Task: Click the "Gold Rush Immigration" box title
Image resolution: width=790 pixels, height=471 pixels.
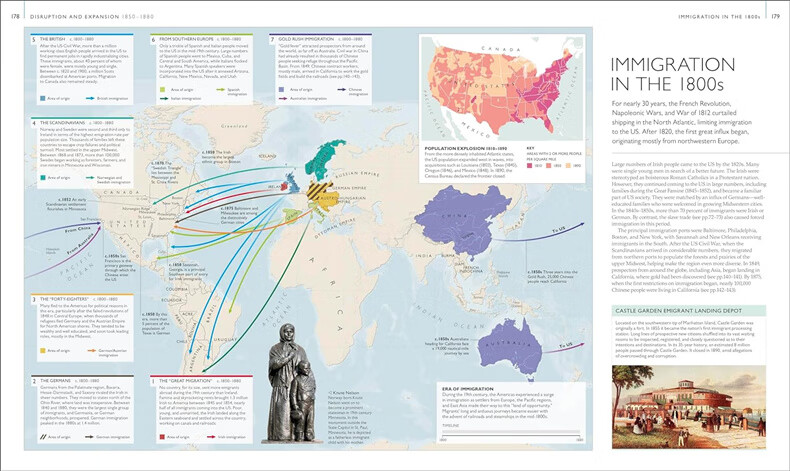Action: tap(308, 38)
